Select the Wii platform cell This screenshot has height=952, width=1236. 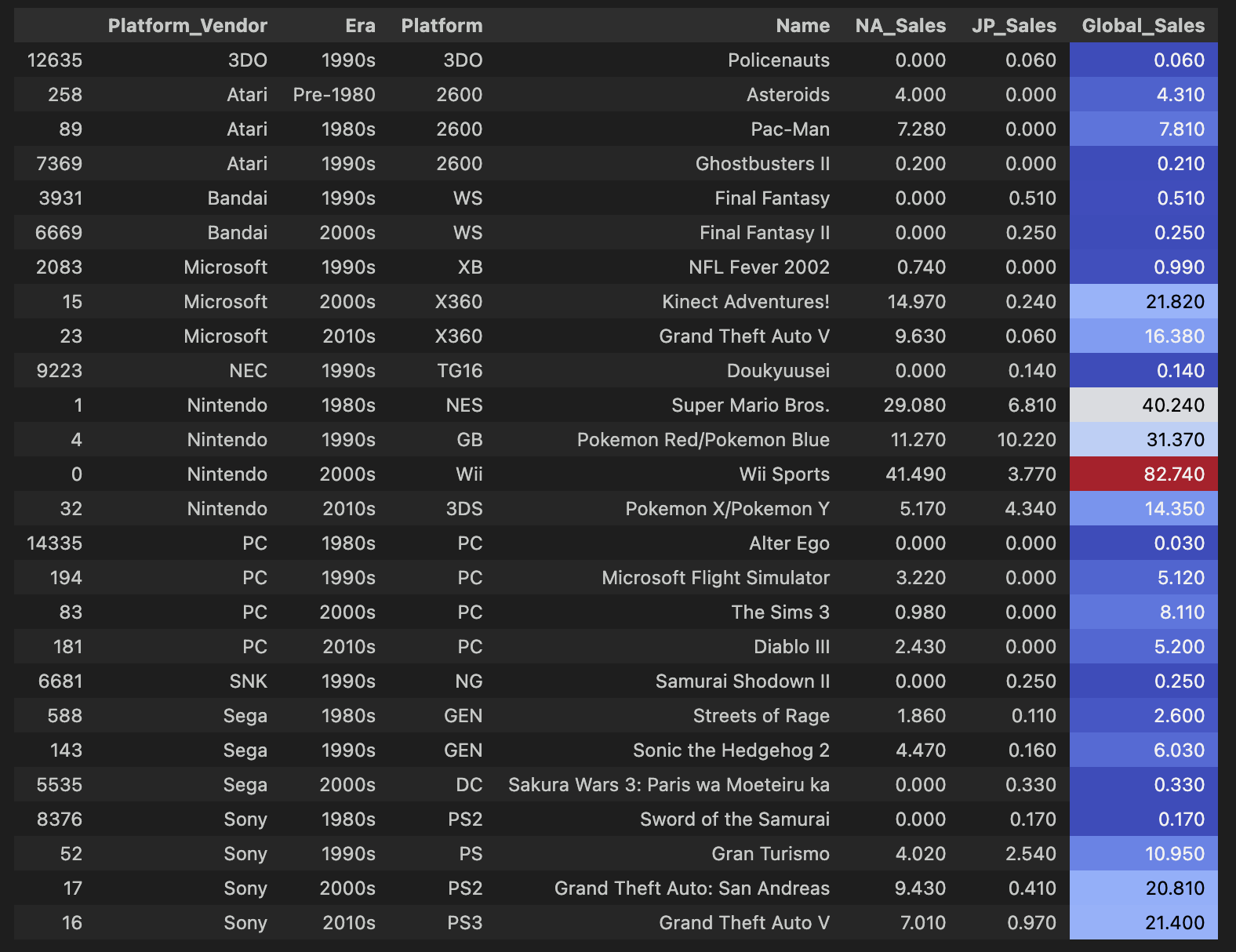click(469, 474)
